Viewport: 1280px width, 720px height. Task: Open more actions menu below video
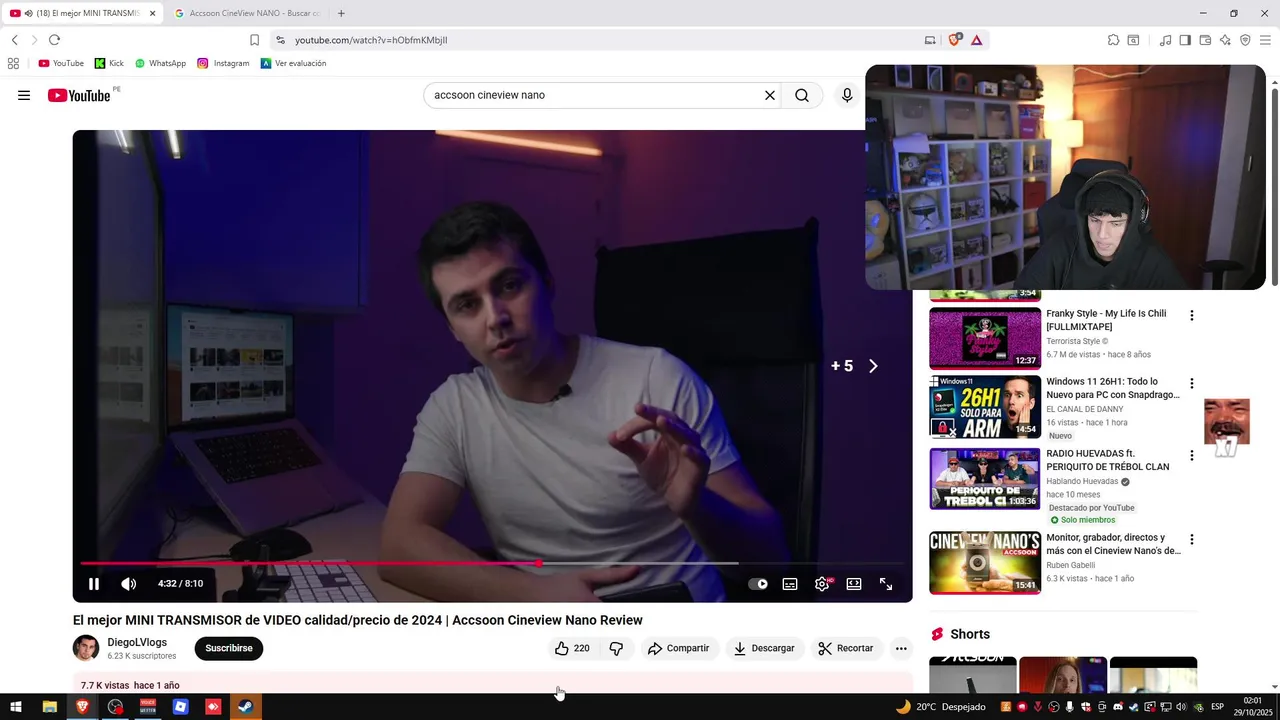(x=901, y=648)
